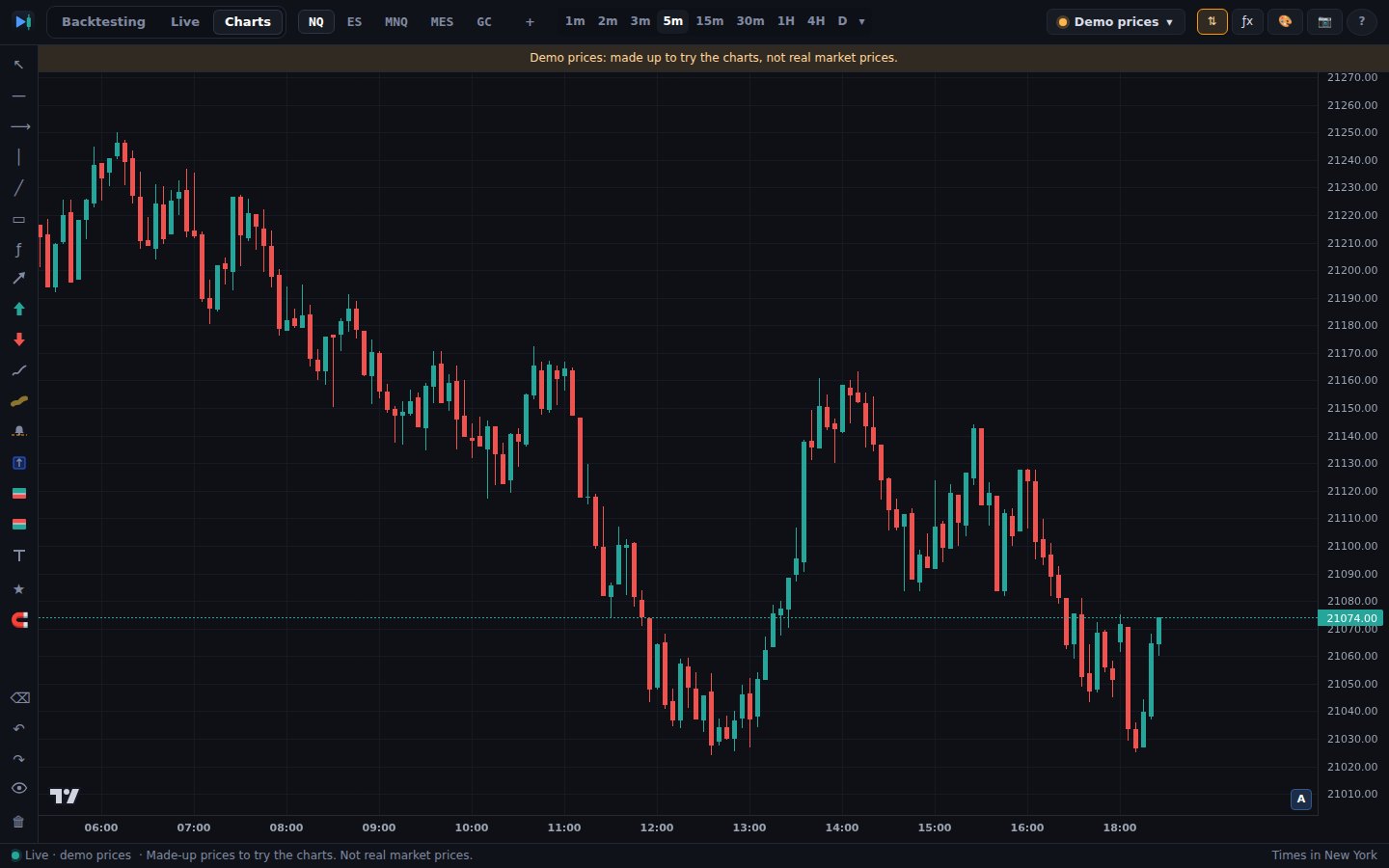Open the Demo prices data source dropdown

[x=1116, y=21]
